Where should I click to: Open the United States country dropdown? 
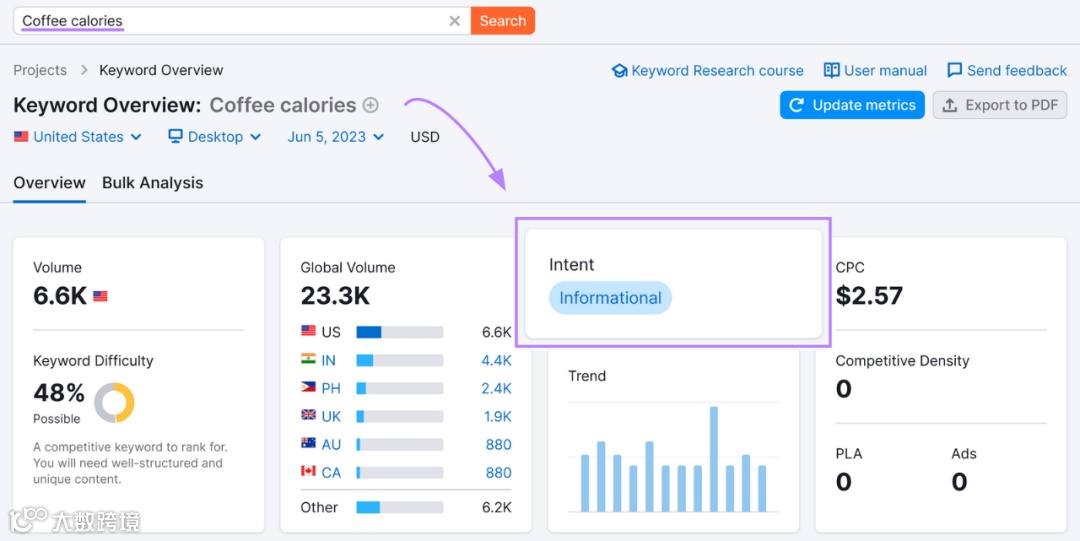[x=78, y=137]
